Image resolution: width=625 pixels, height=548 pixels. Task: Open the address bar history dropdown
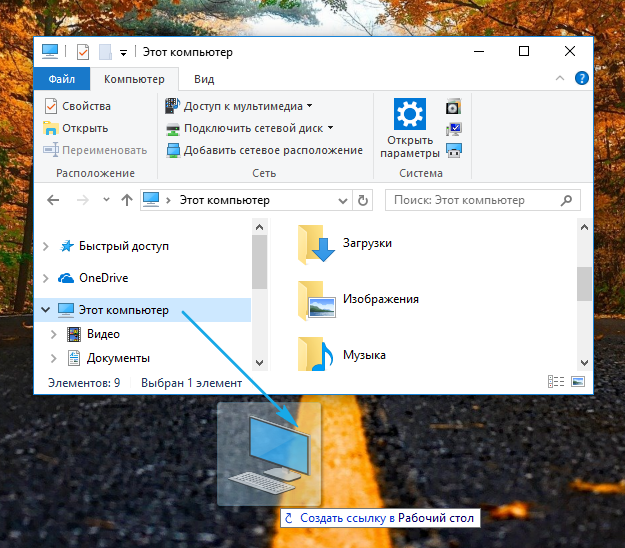342,200
